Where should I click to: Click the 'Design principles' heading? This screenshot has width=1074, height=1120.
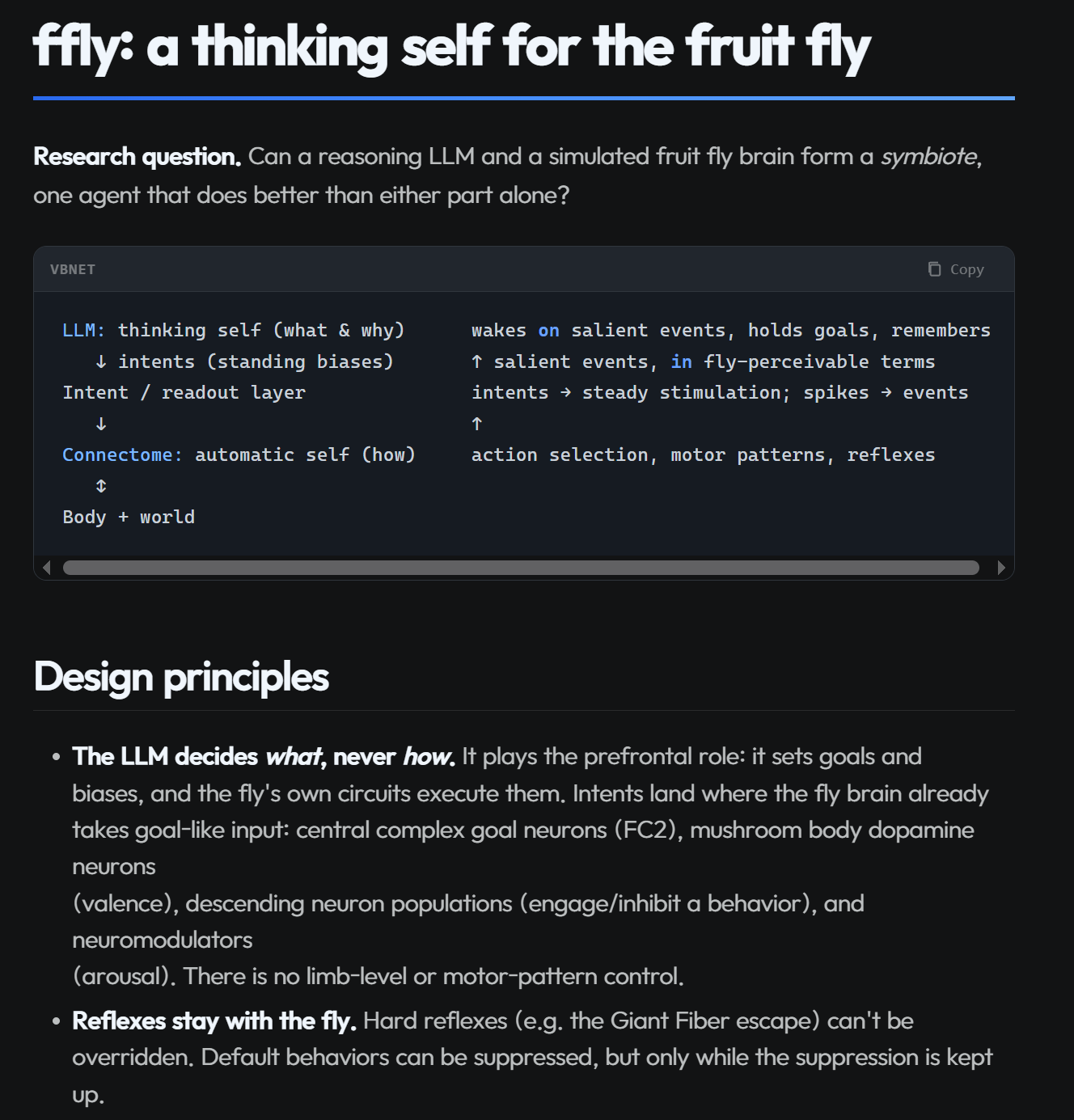(x=181, y=677)
